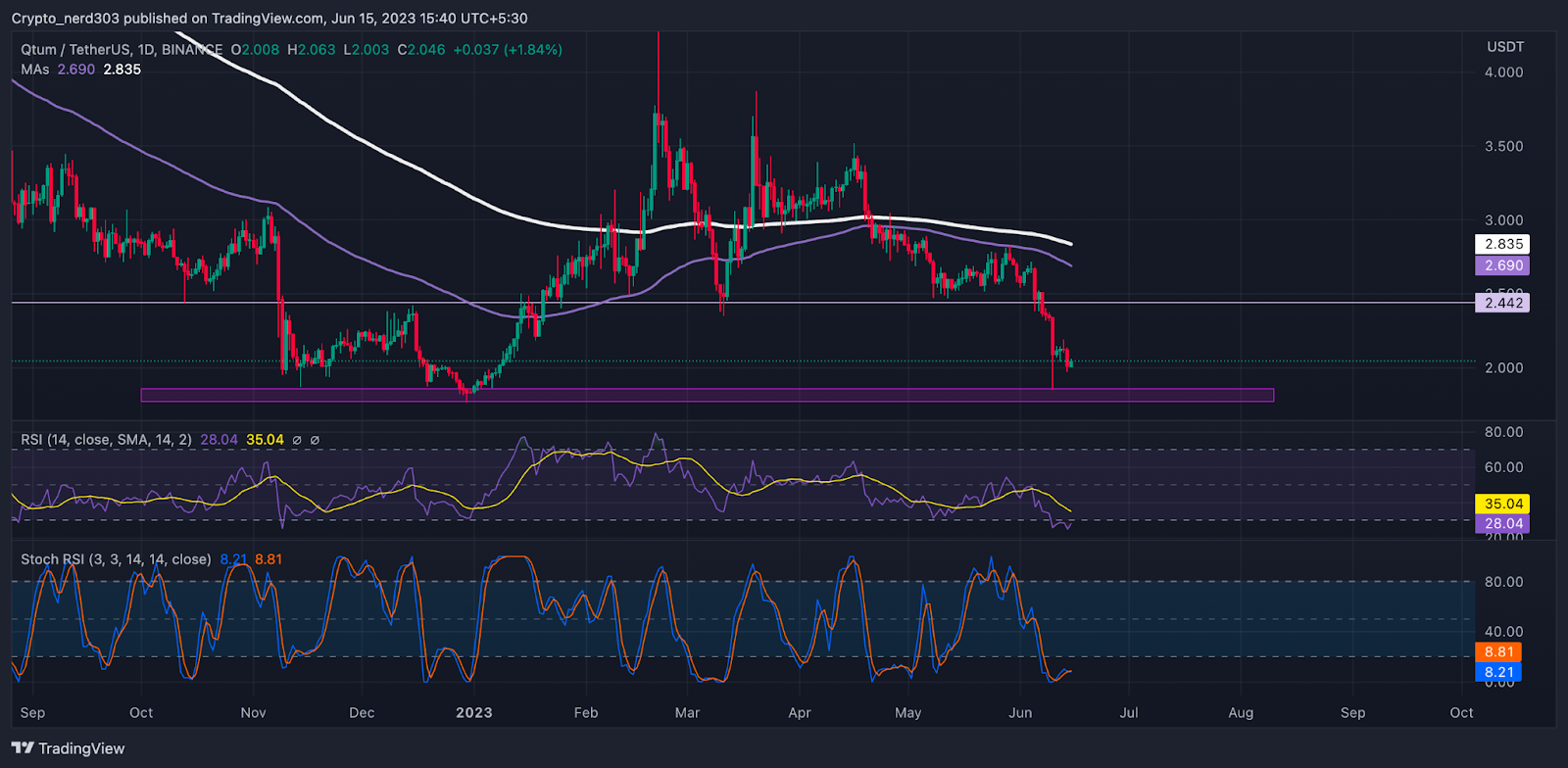This screenshot has width=1568, height=768.
Task: Click the 4.000 price axis label
Action: pyautogui.click(x=1504, y=72)
